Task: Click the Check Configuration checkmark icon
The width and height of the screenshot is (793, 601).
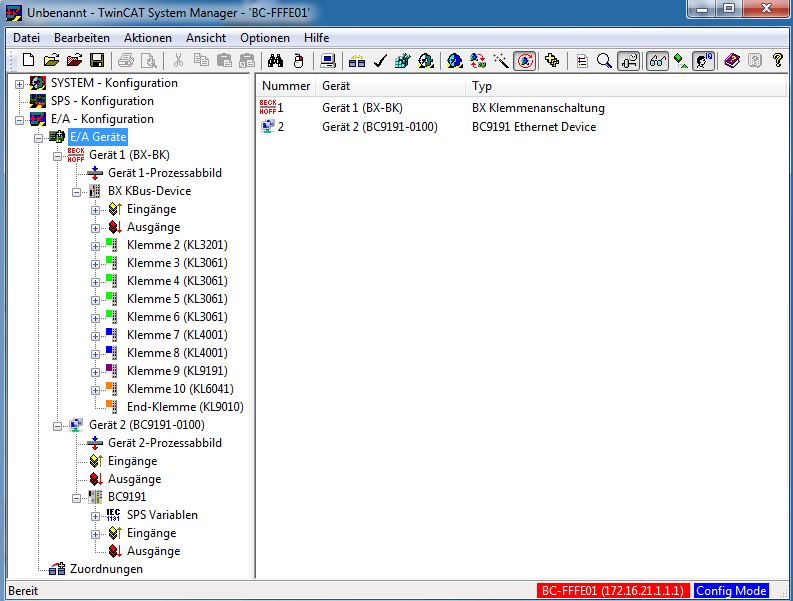Action: (x=380, y=61)
